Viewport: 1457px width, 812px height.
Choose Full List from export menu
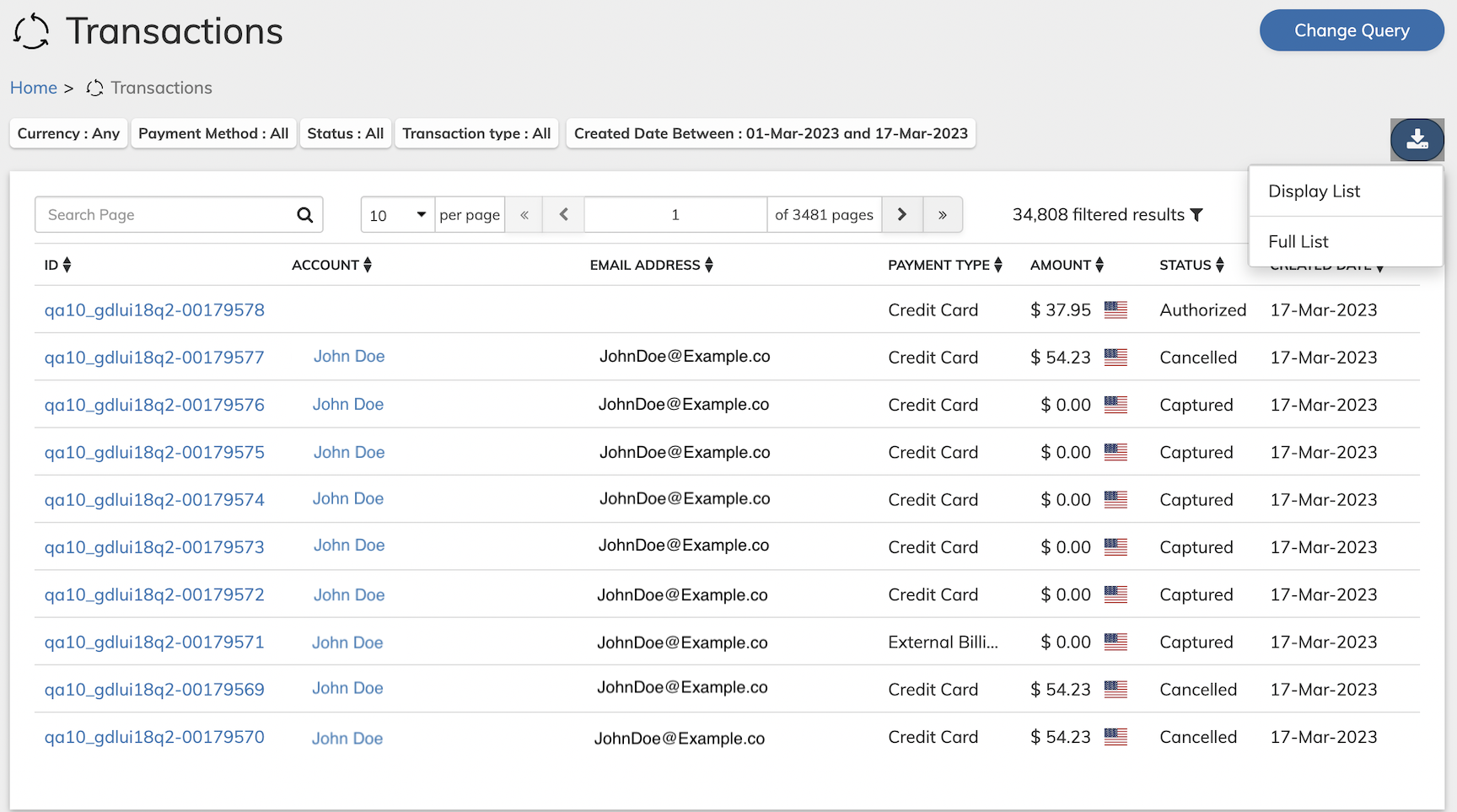(1346, 242)
